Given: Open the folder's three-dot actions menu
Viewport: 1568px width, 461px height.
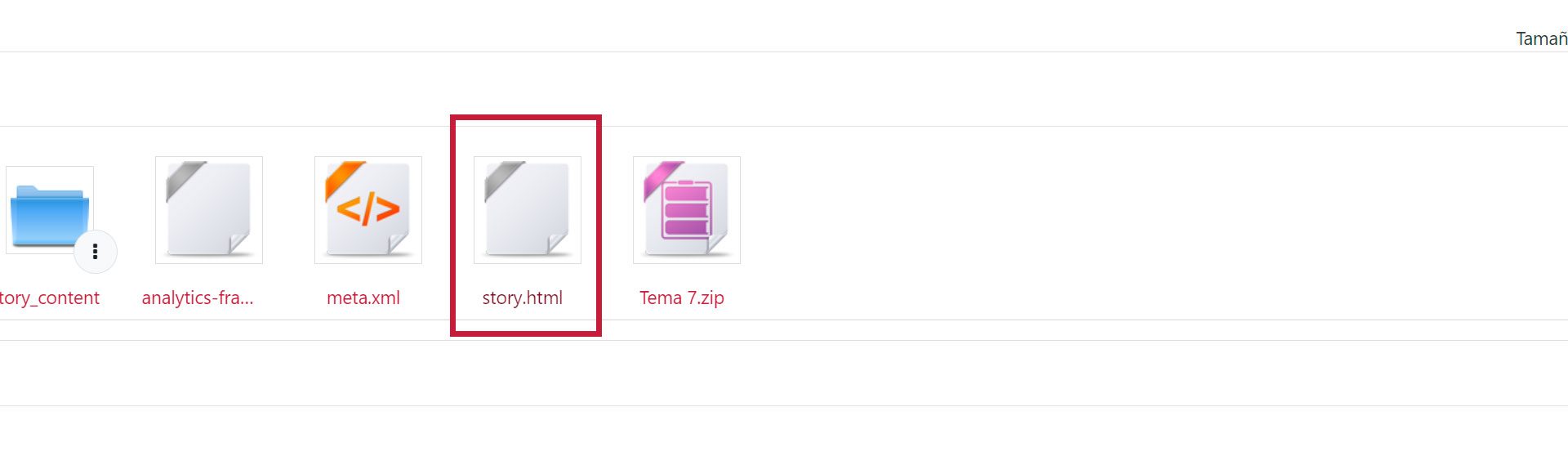Looking at the screenshot, I should pyautogui.click(x=96, y=252).
